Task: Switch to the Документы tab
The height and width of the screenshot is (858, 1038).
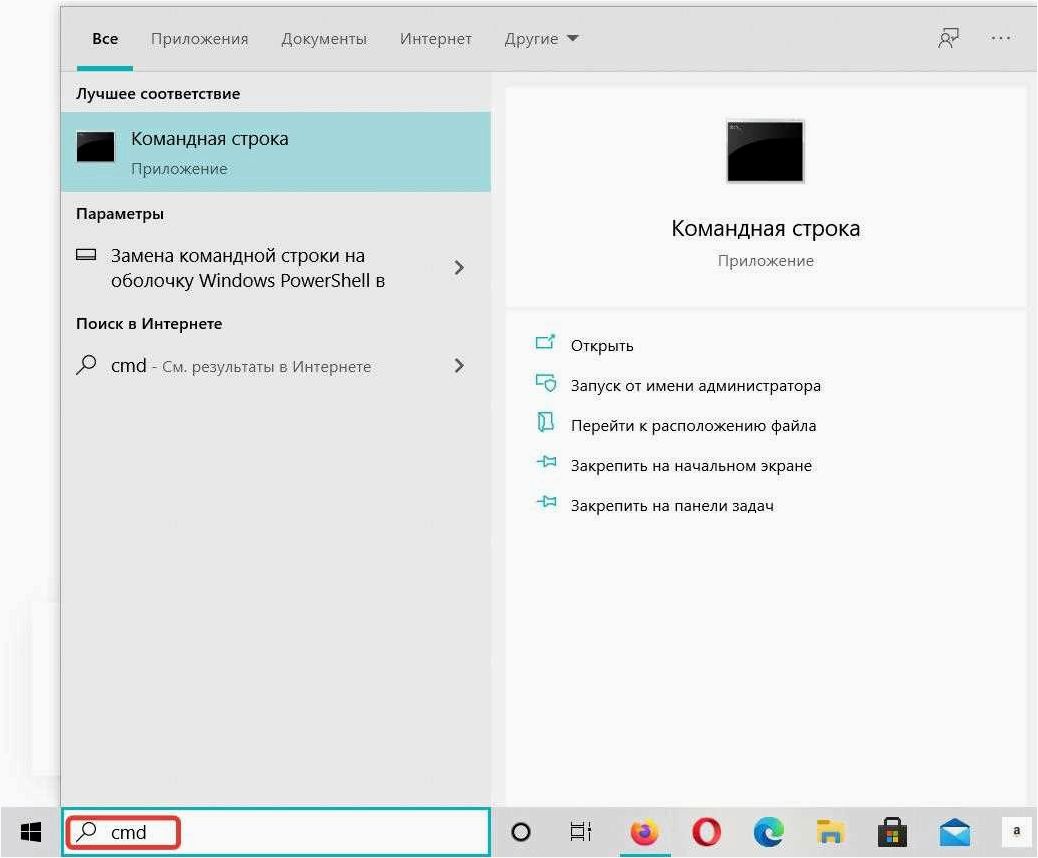Action: (x=324, y=39)
